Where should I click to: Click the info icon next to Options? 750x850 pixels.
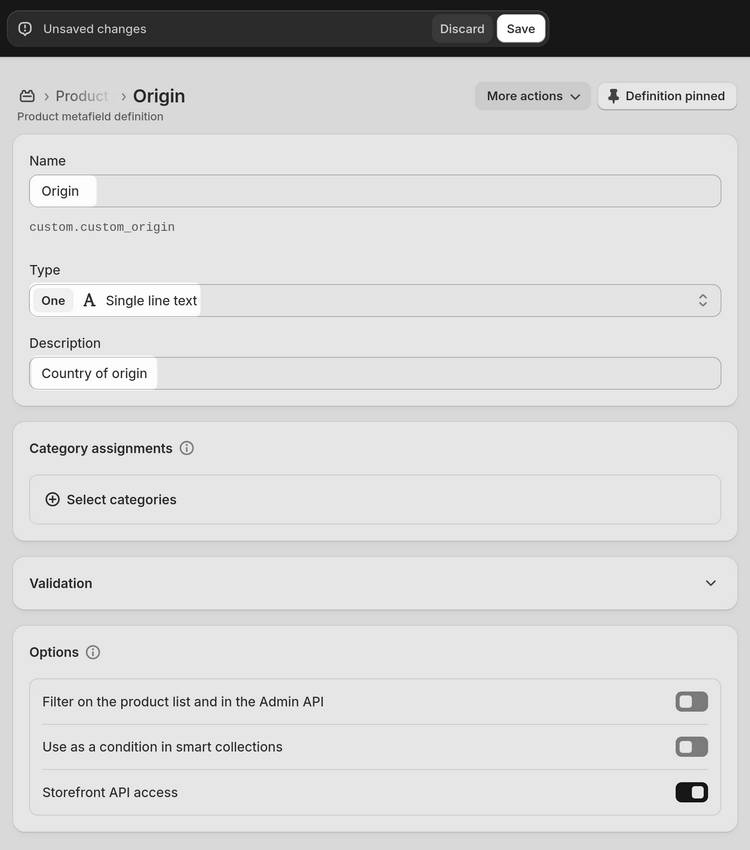pyautogui.click(x=93, y=652)
